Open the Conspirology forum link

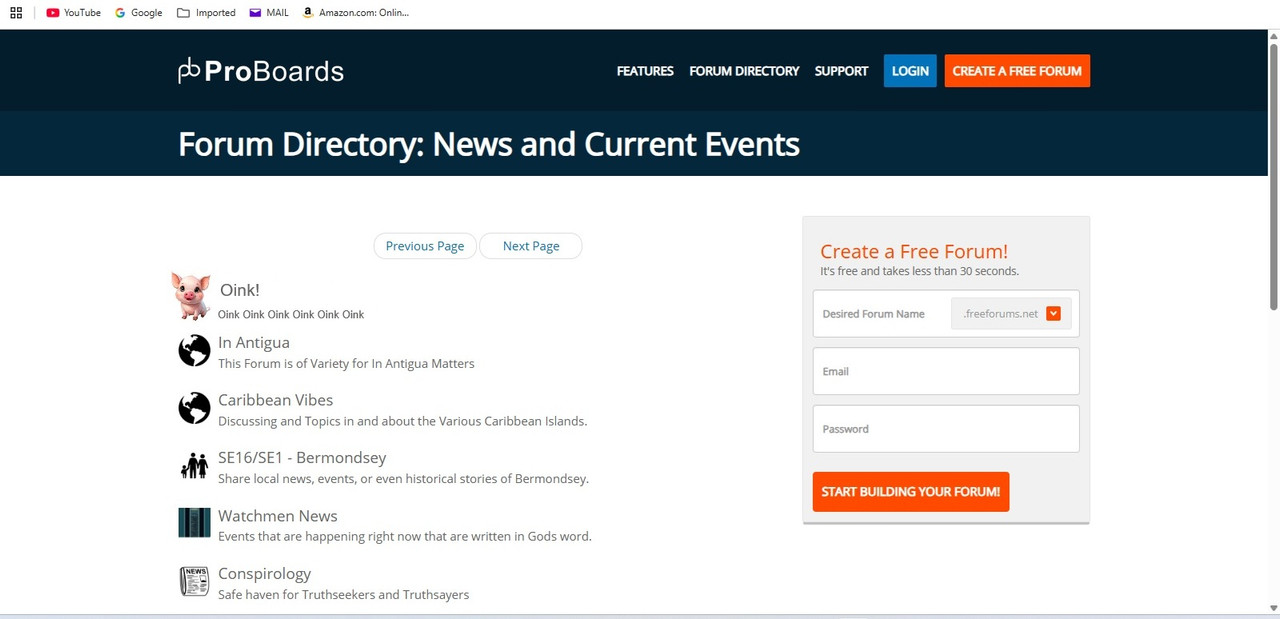click(x=265, y=574)
